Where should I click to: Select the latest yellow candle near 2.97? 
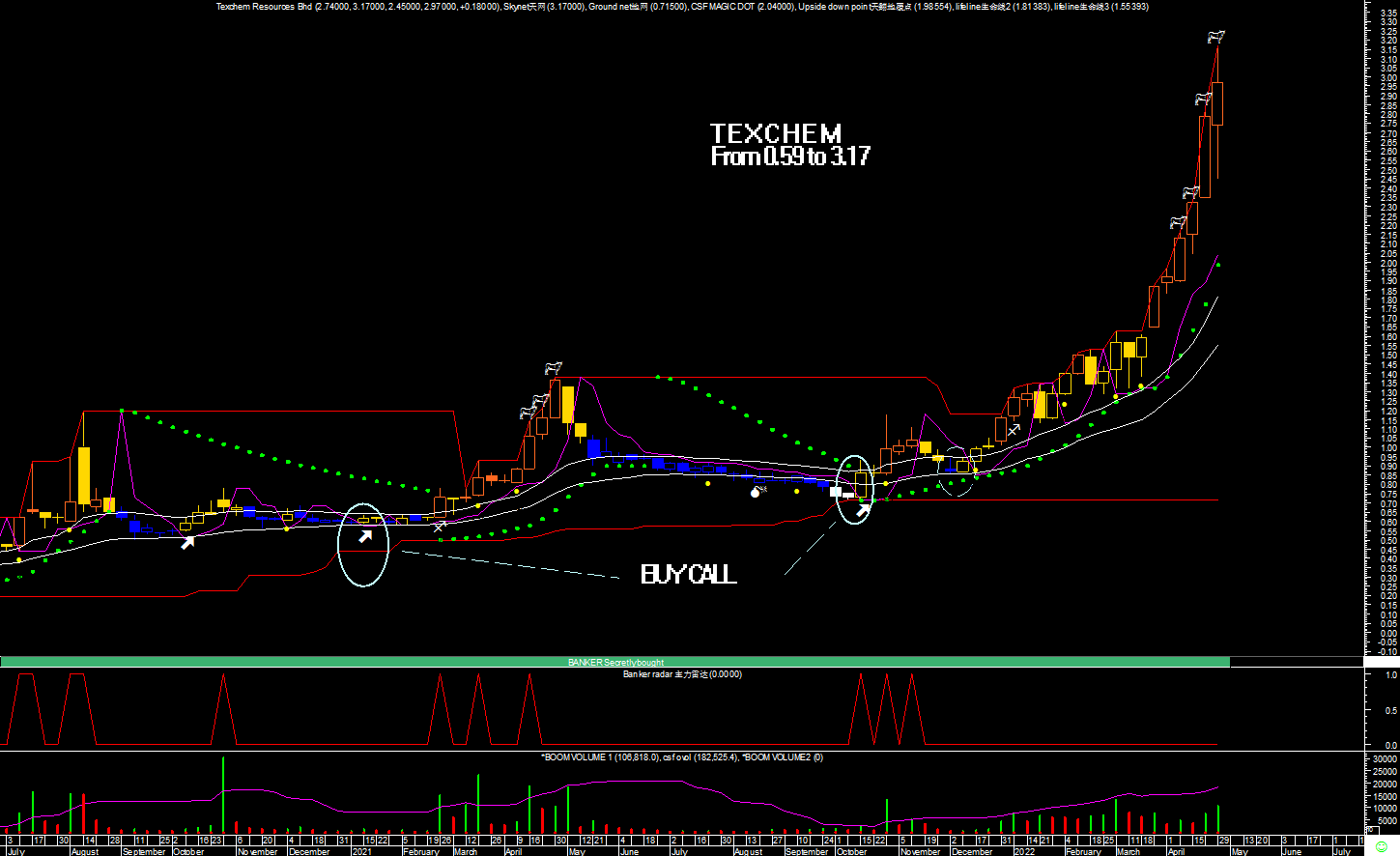tap(1216, 103)
